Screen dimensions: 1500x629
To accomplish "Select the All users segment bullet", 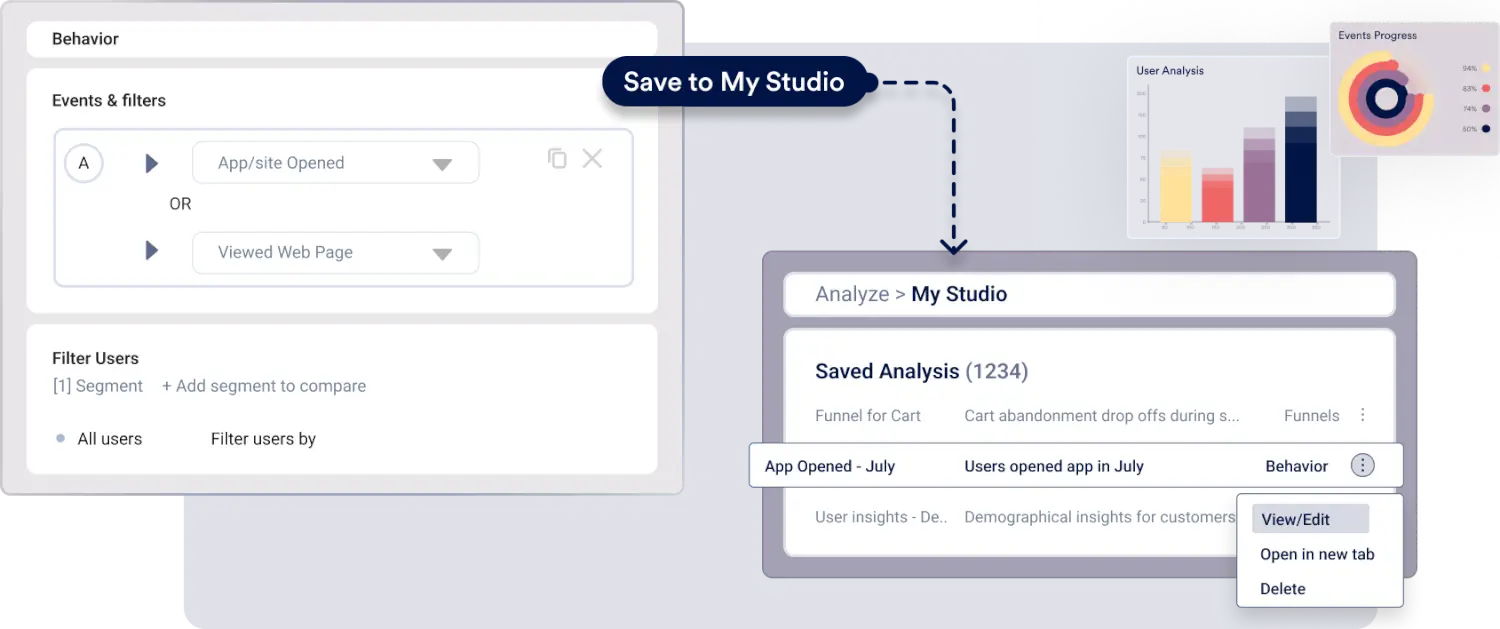I will (x=61, y=439).
